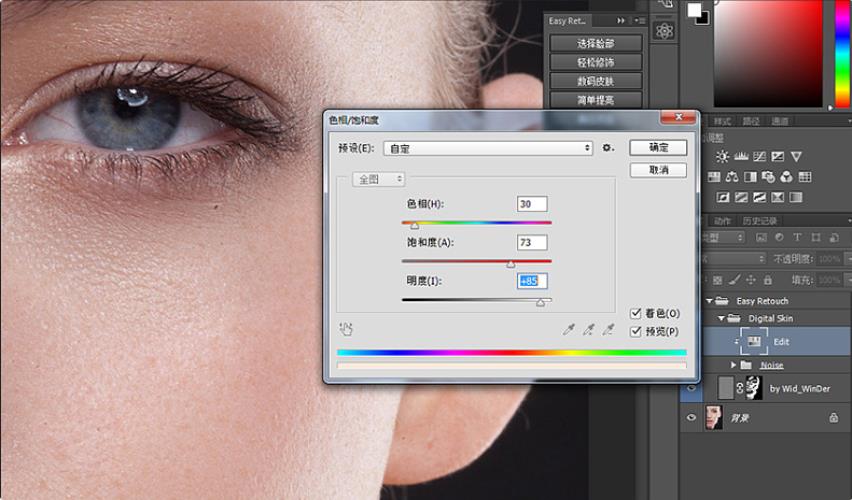This screenshot has height=500, width=852.
Task: Switch to the 历史记录 tab
Action: click(760, 221)
